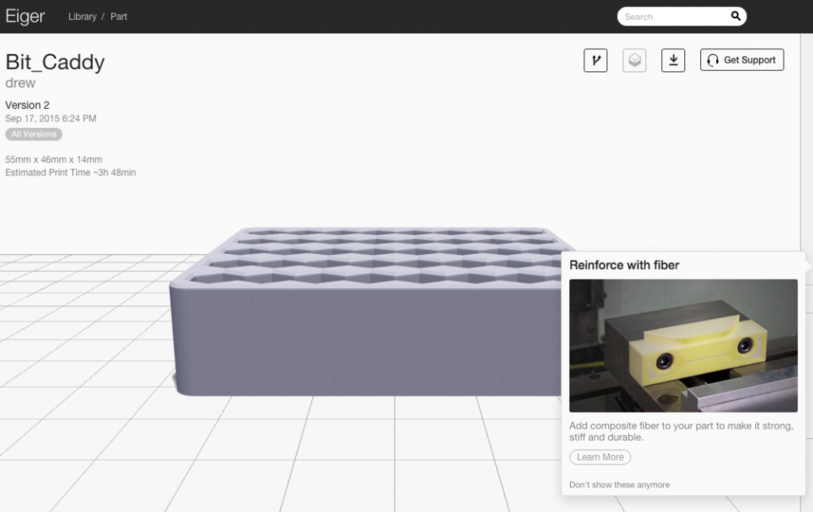This screenshot has width=813, height=512.
Task: Open Get Support with headset icon
Action: tap(741, 60)
